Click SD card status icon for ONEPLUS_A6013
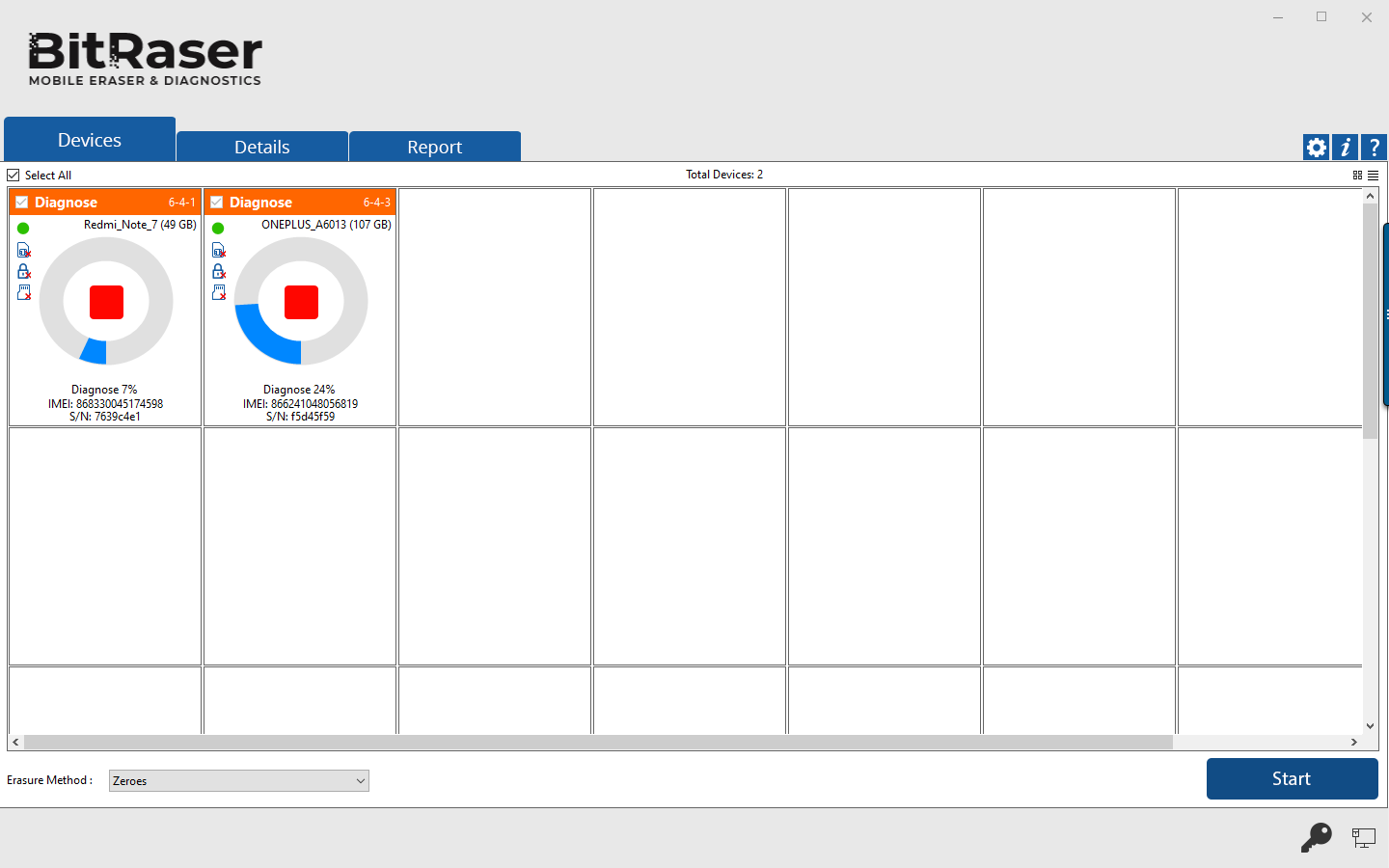 click(x=219, y=292)
